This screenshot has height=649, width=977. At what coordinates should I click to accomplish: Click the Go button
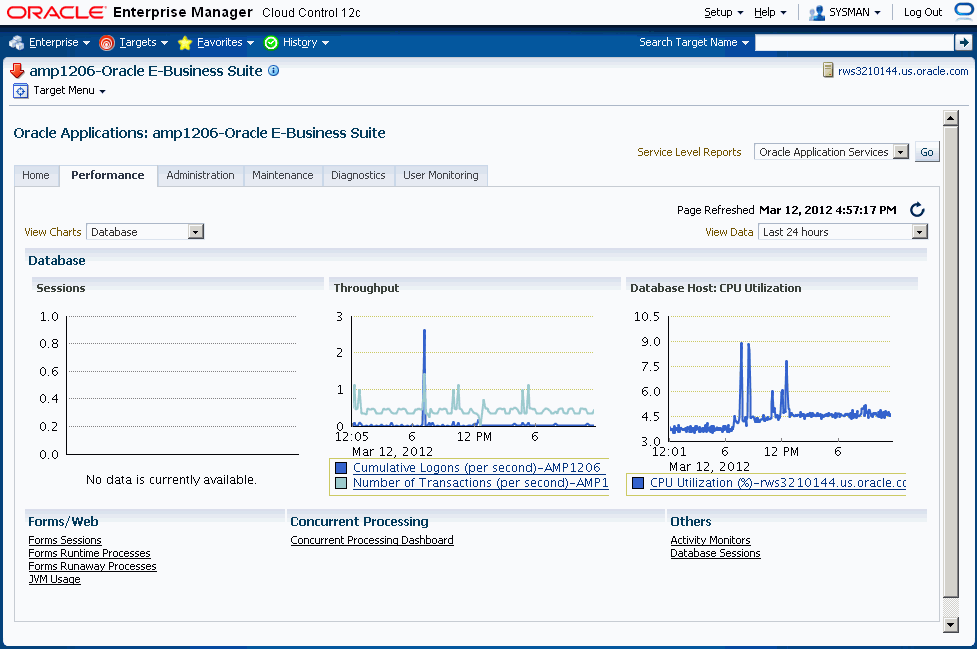[927, 152]
